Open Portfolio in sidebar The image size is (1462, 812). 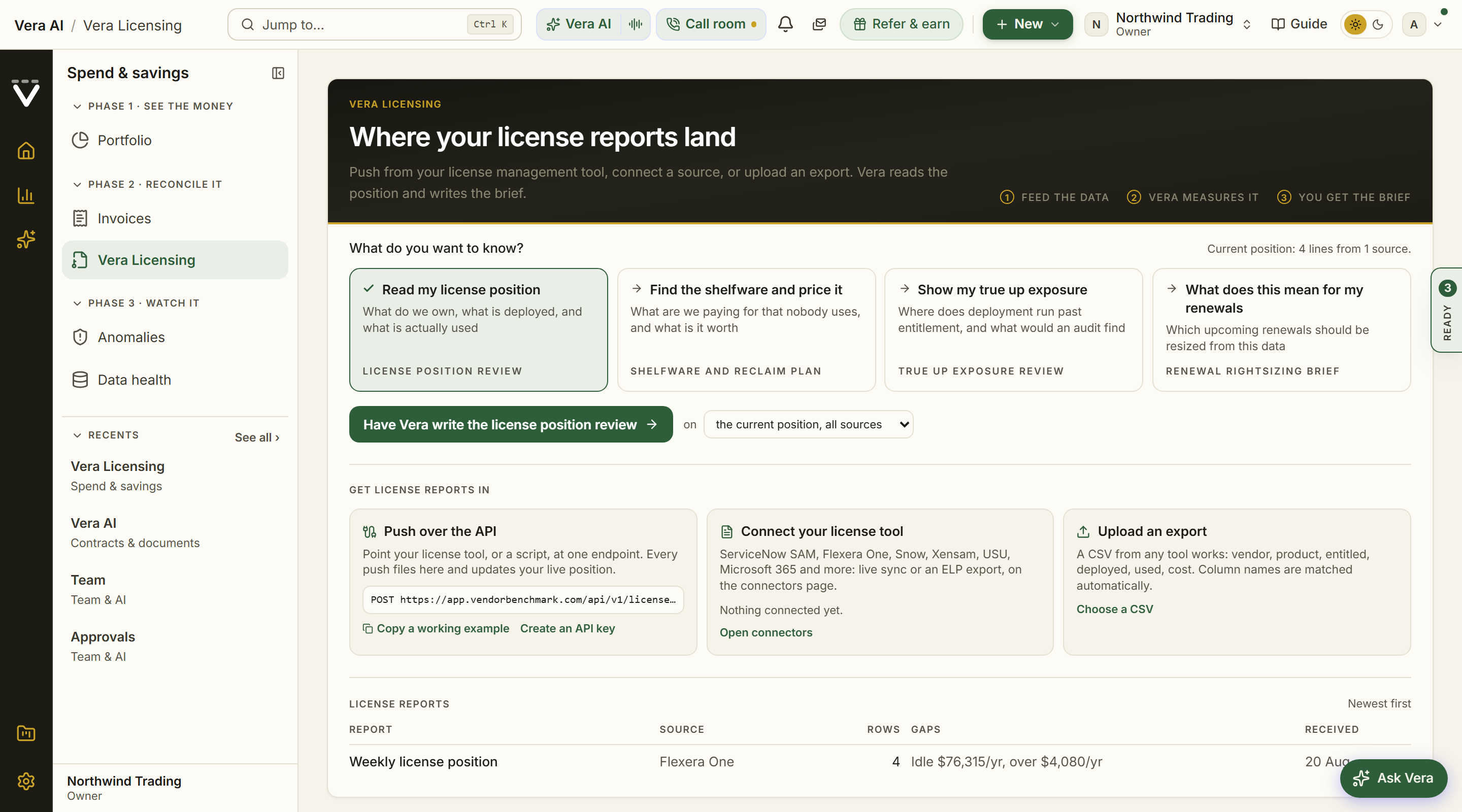coord(175,140)
